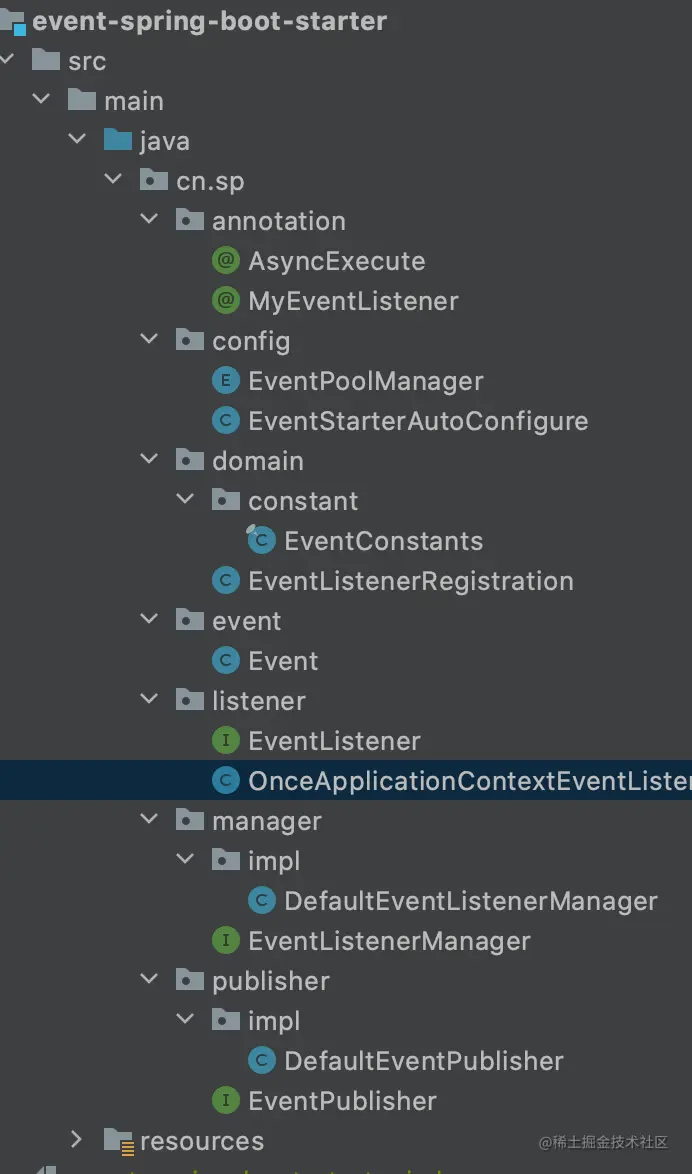The height and width of the screenshot is (1174, 692).
Task: Collapse the impl package under publisher
Action: [184, 1020]
